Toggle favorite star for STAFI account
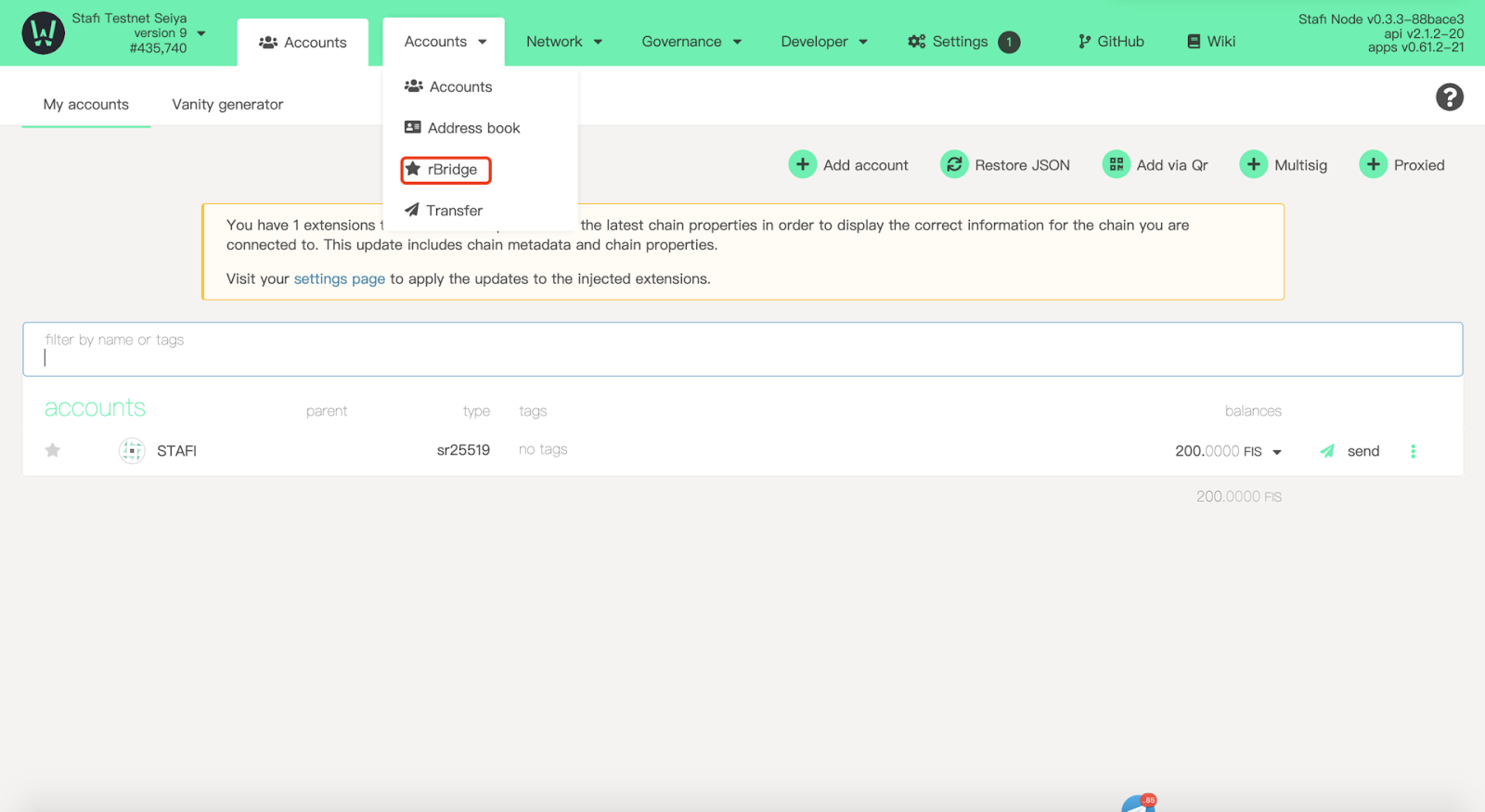1485x812 pixels. [x=53, y=451]
